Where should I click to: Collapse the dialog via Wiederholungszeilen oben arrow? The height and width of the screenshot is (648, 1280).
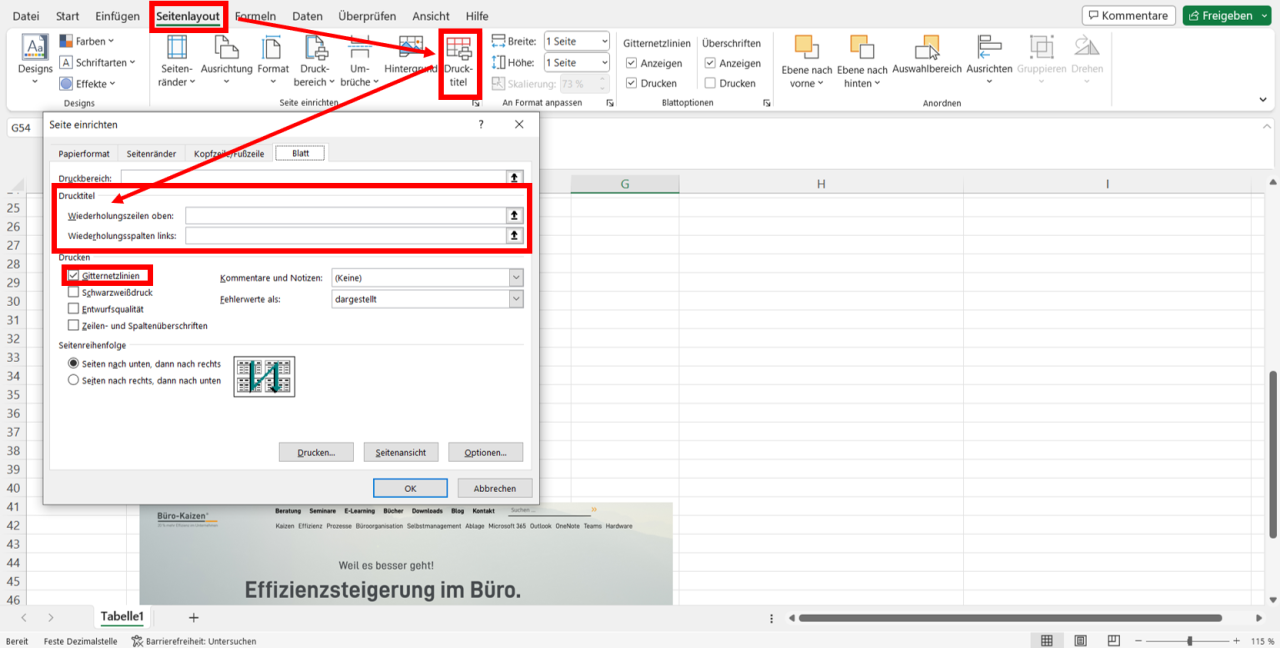[514, 213]
